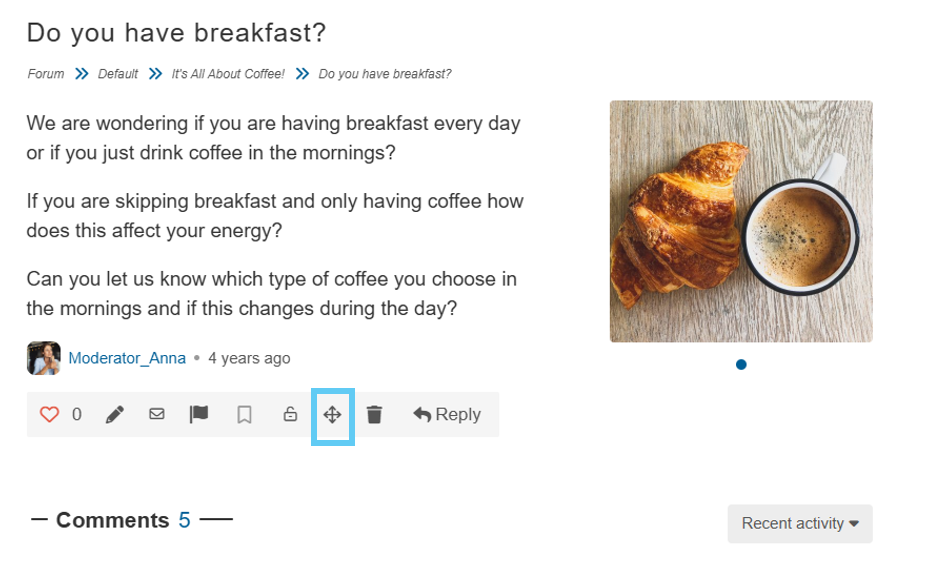Reply to the breakfast post

click(447, 415)
